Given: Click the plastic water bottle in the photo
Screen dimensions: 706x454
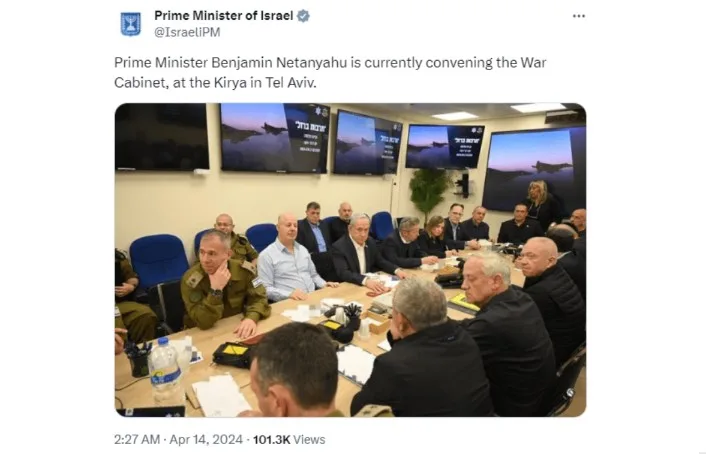Looking at the screenshot, I should pos(165,370).
